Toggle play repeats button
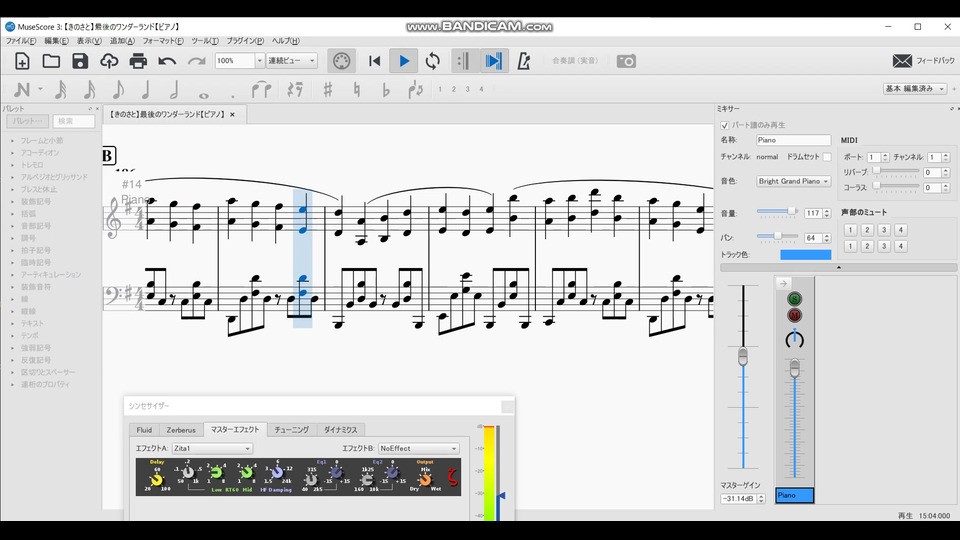The width and height of the screenshot is (960, 540). coord(463,61)
